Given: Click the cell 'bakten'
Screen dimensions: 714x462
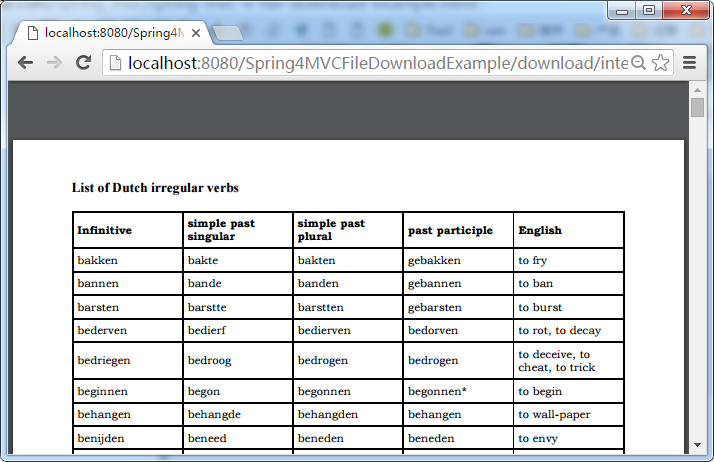Looking at the screenshot, I should 348,260.
